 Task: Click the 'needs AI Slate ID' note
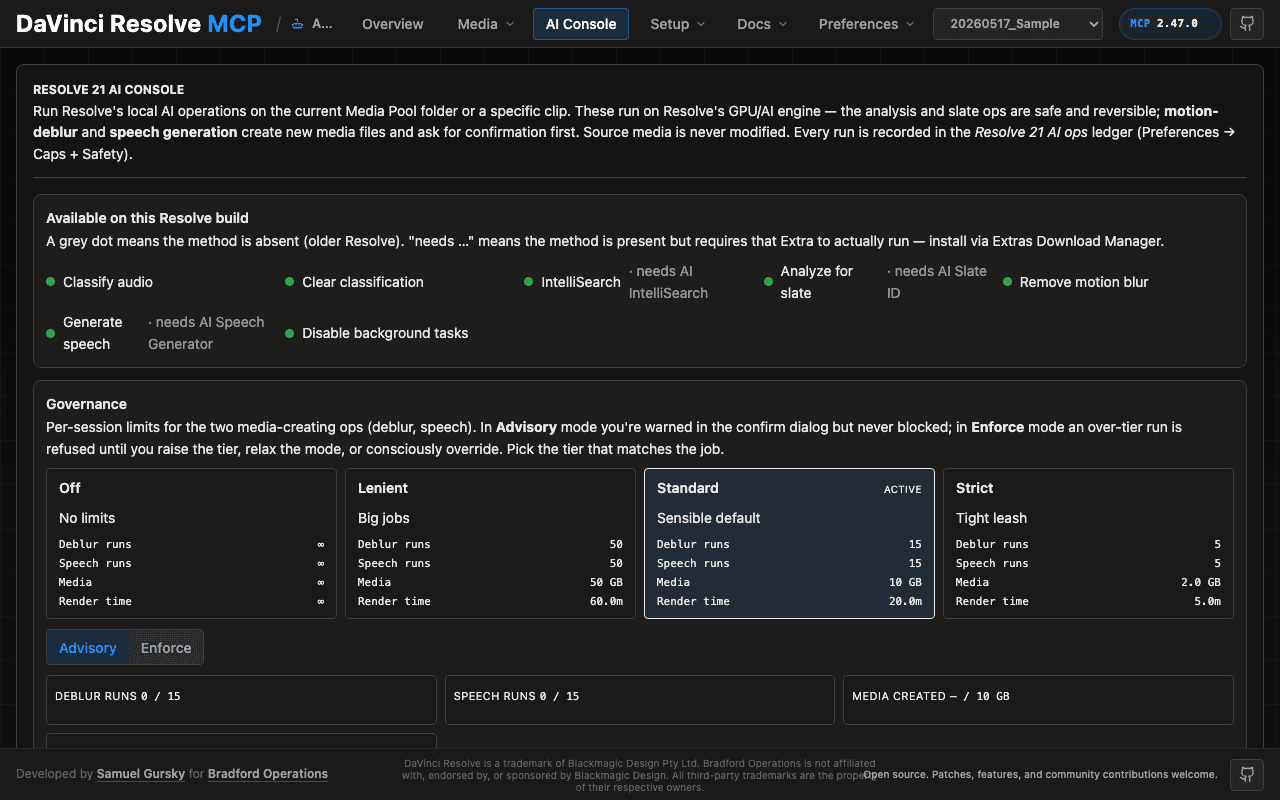coord(937,282)
